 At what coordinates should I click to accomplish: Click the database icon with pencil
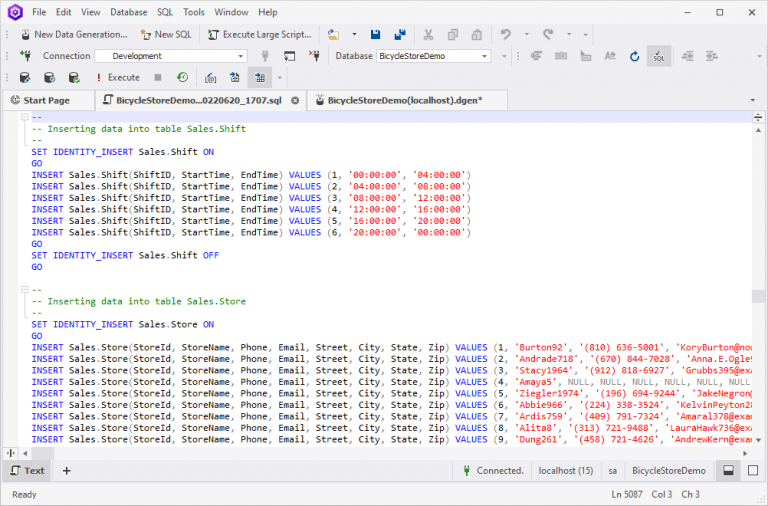tap(24, 77)
